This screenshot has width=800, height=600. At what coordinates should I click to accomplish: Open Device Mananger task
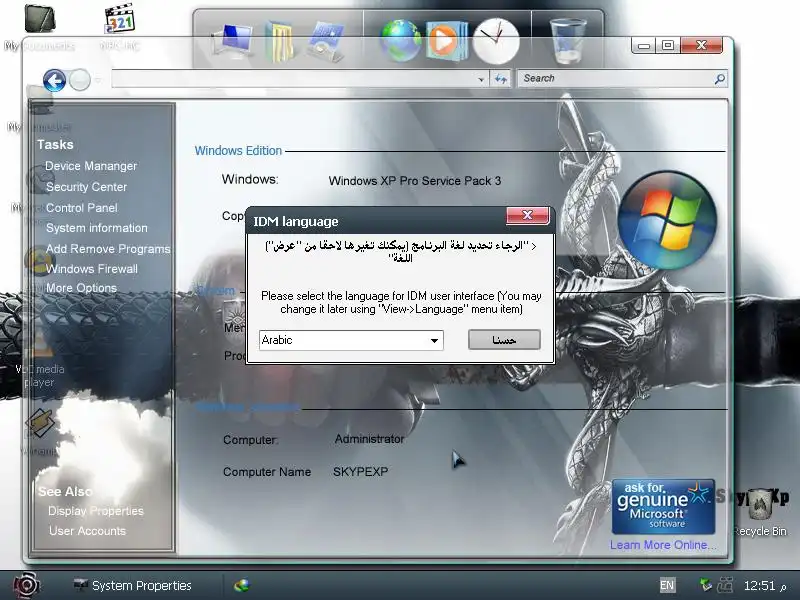(x=91, y=166)
